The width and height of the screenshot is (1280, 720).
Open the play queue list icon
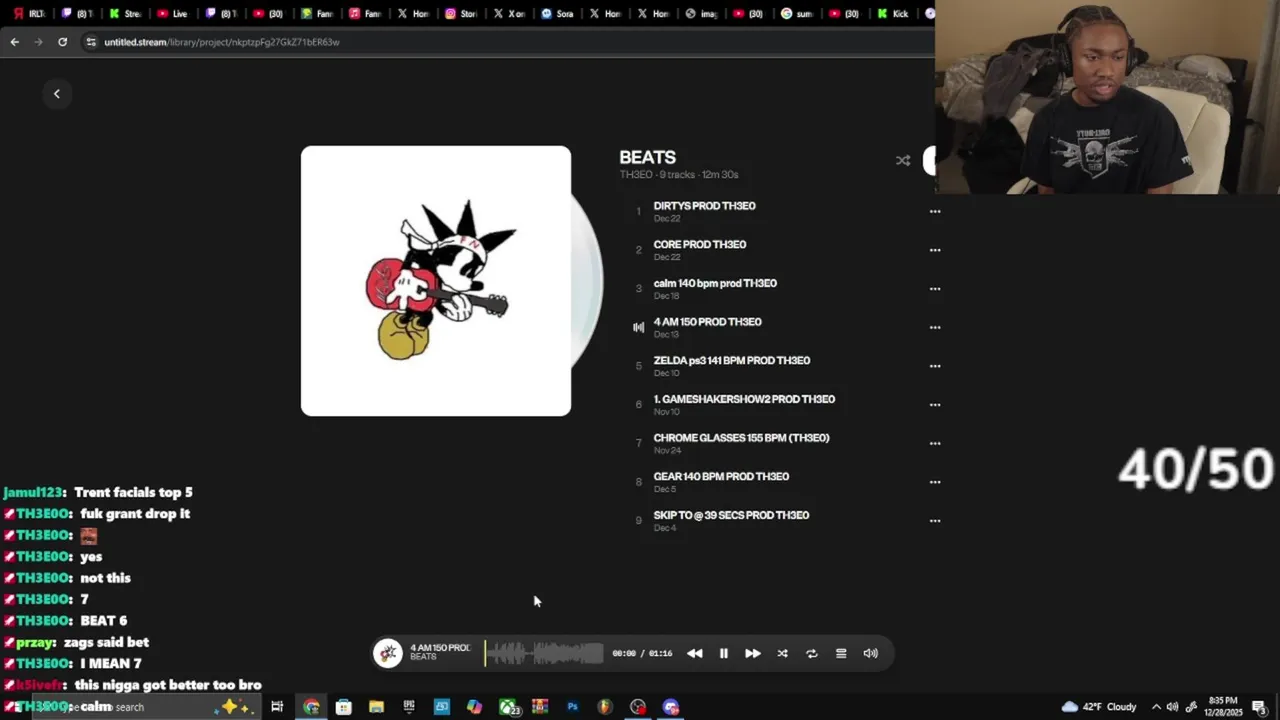click(x=841, y=654)
